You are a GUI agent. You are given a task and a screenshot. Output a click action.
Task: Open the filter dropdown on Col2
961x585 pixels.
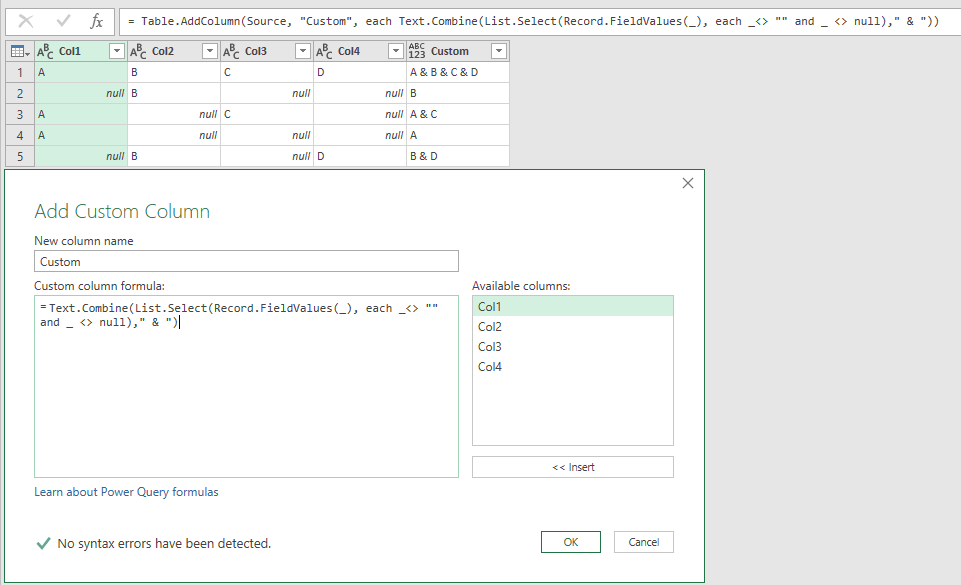coord(211,50)
